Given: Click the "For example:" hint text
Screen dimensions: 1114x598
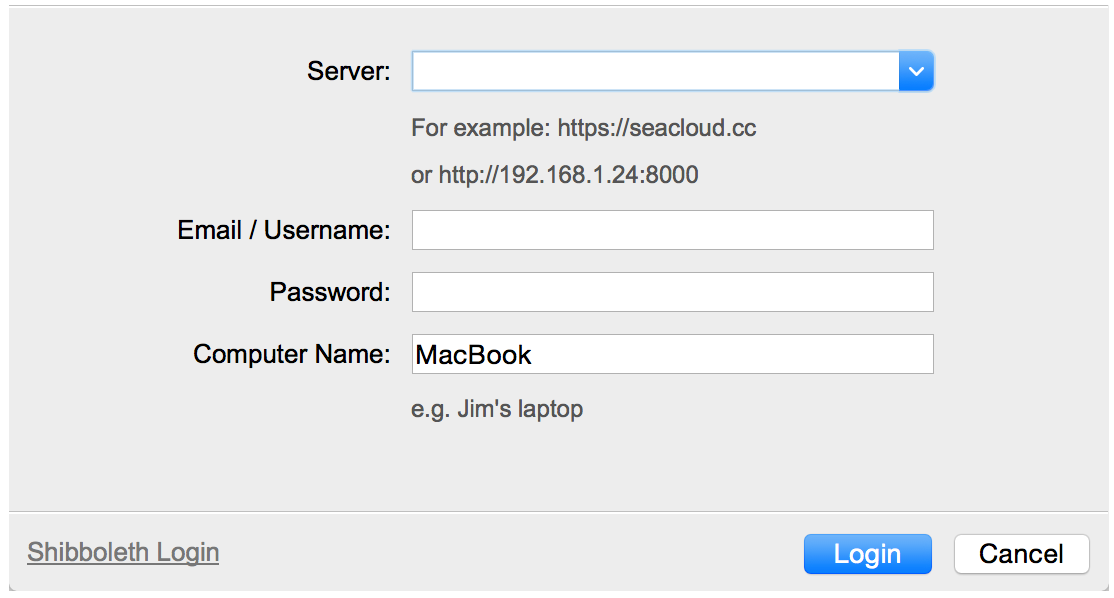Looking at the screenshot, I should (x=480, y=128).
